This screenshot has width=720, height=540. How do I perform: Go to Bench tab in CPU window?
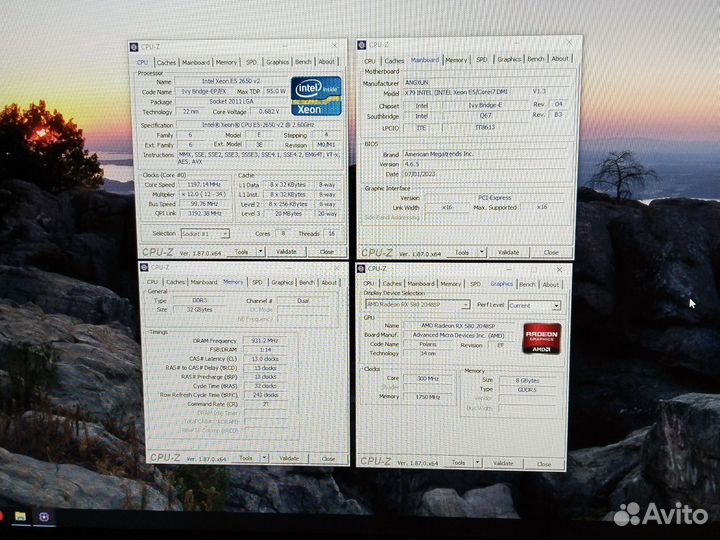point(303,62)
